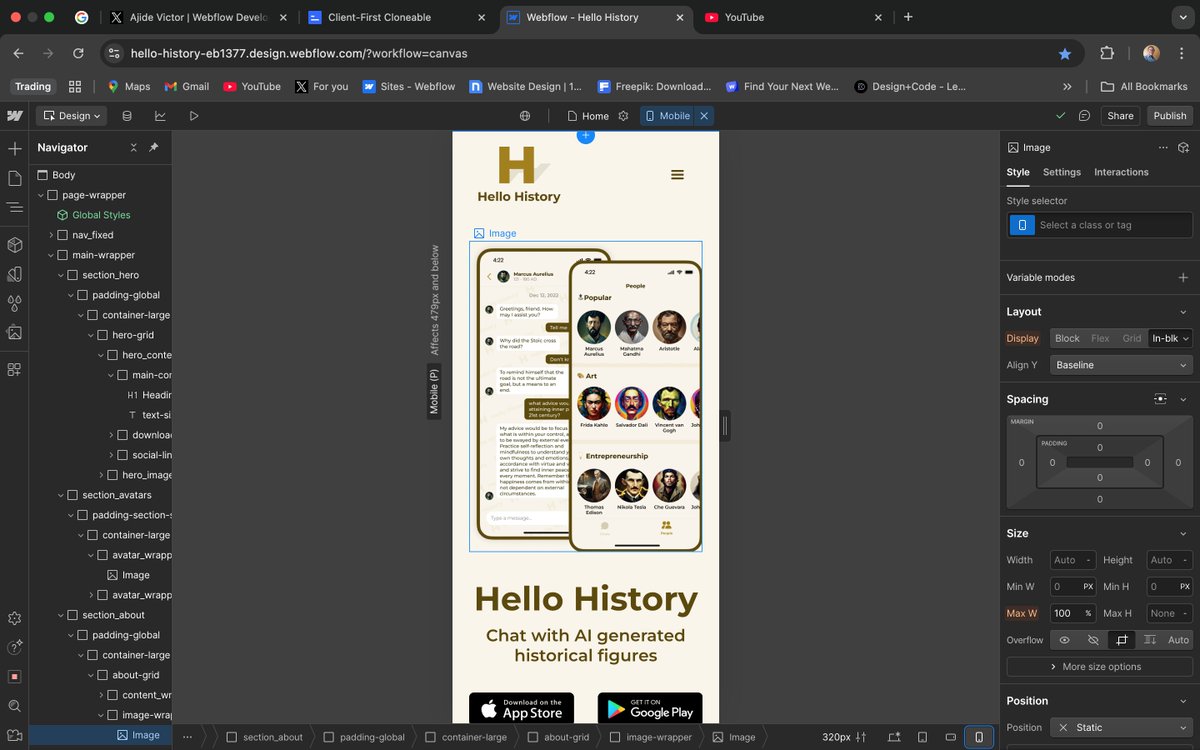Open the CMS database panel icon
1200x750 pixels.
point(127,116)
